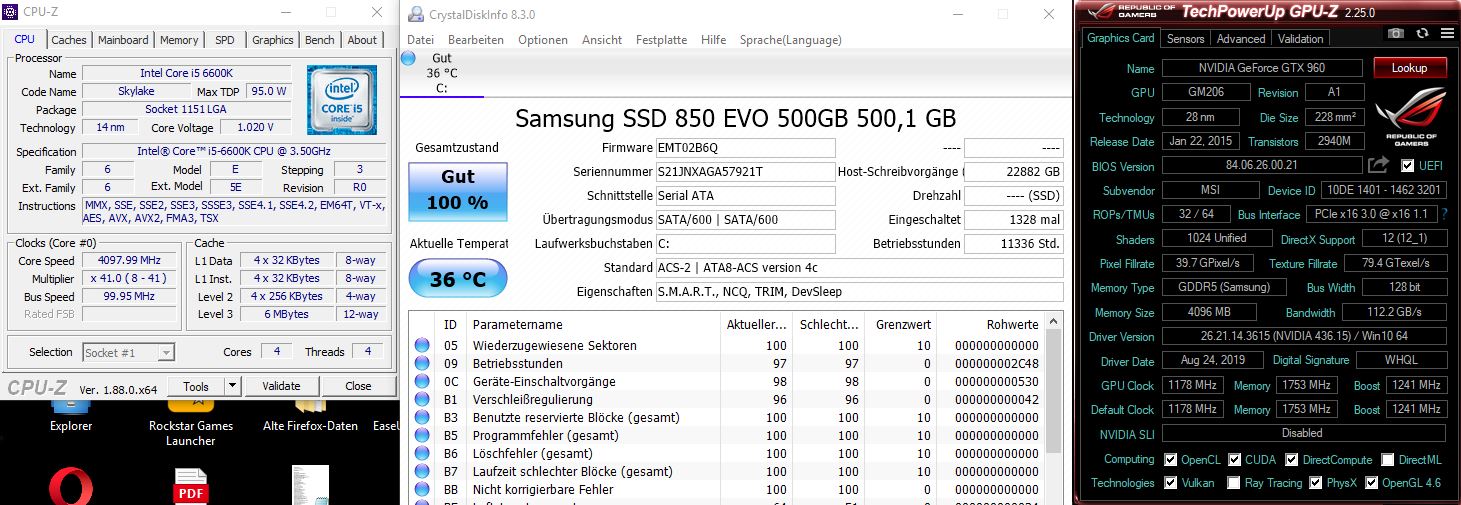Click the ROG logo in GPU-Z
The image size is (1461, 505).
[x=1411, y=117]
